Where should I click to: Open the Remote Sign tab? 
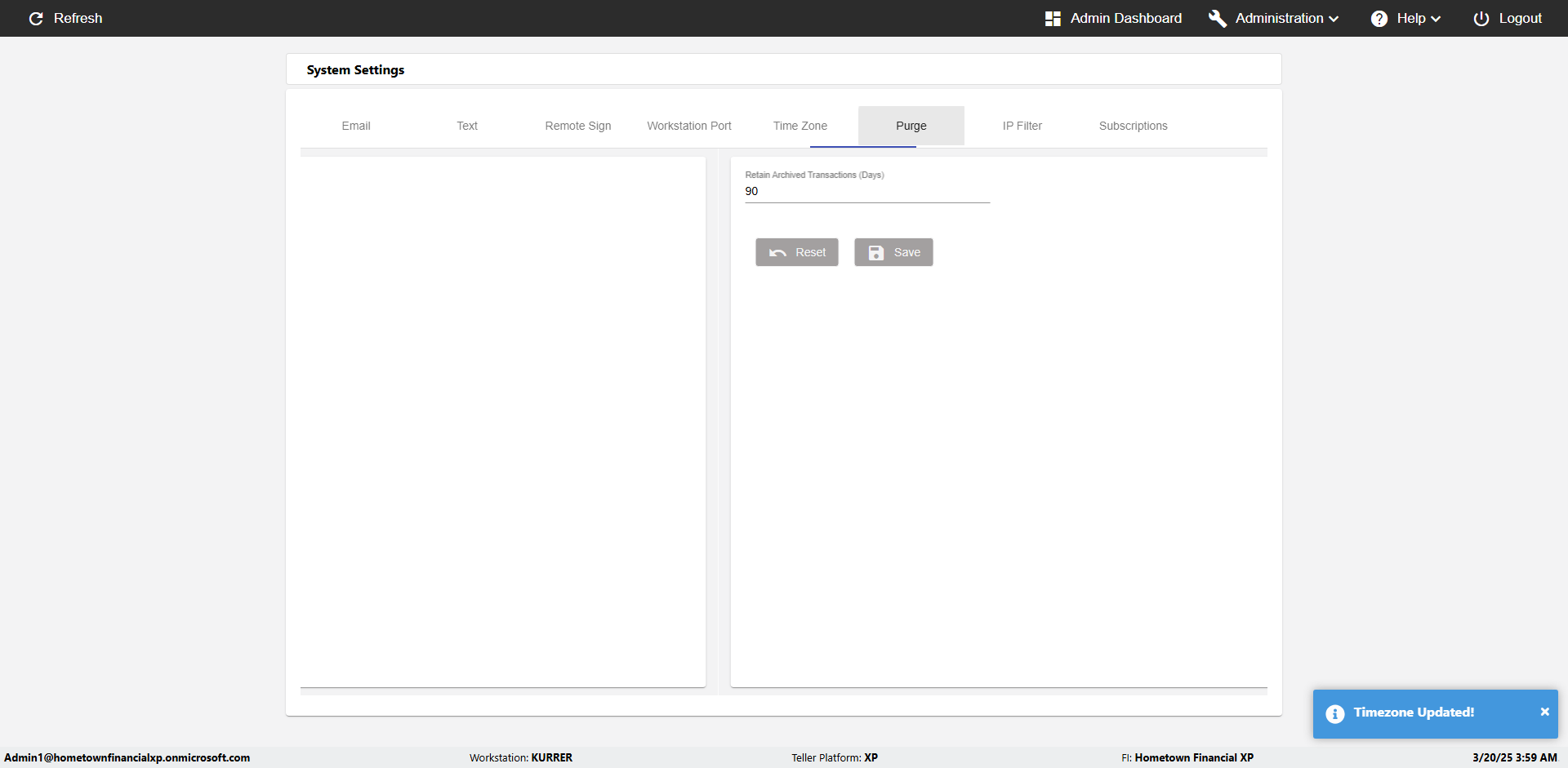click(578, 126)
